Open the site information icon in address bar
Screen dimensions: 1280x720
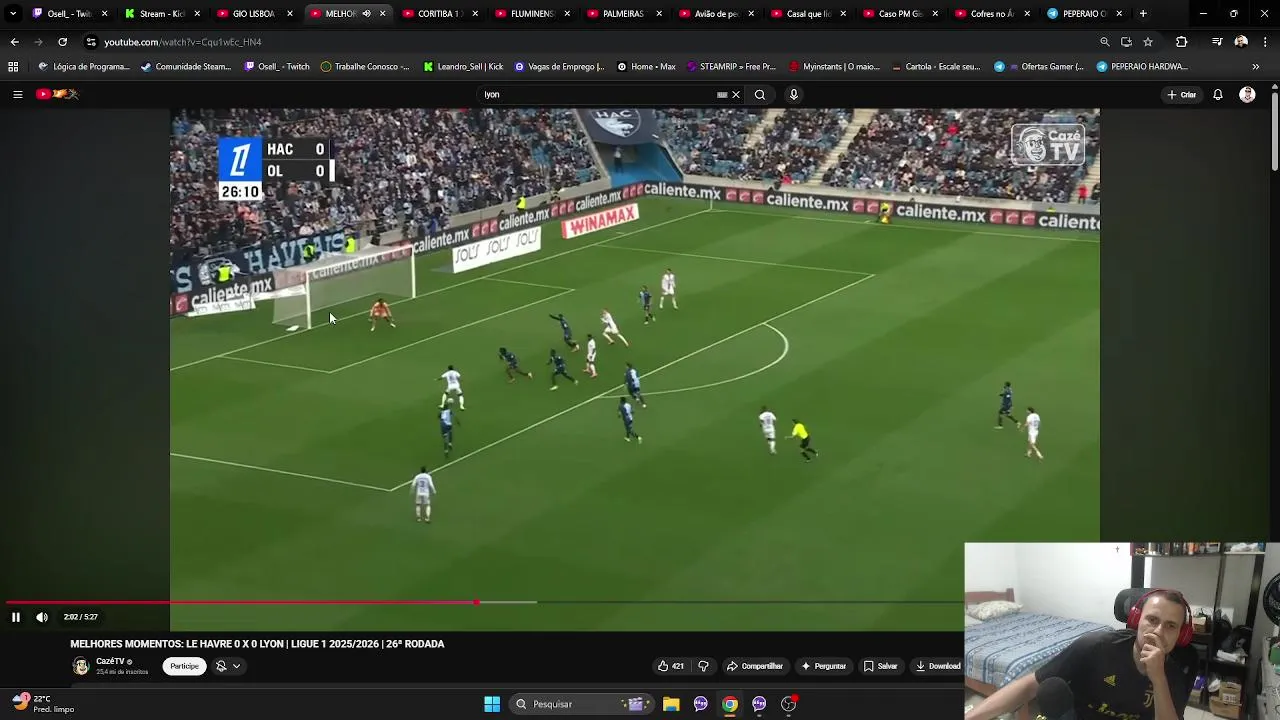(x=91, y=42)
